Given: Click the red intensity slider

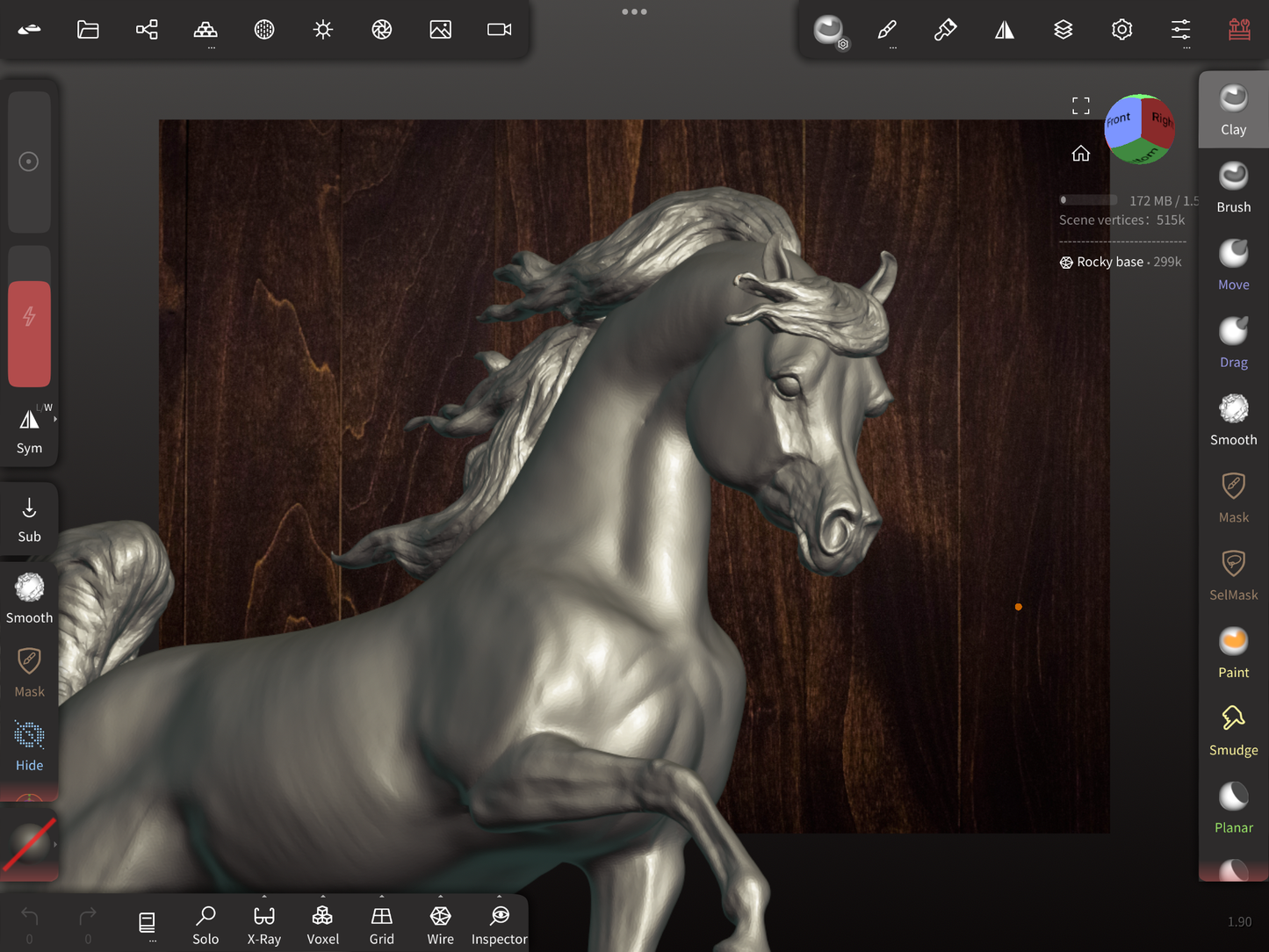Looking at the screenshot, I should pos(29,333).
